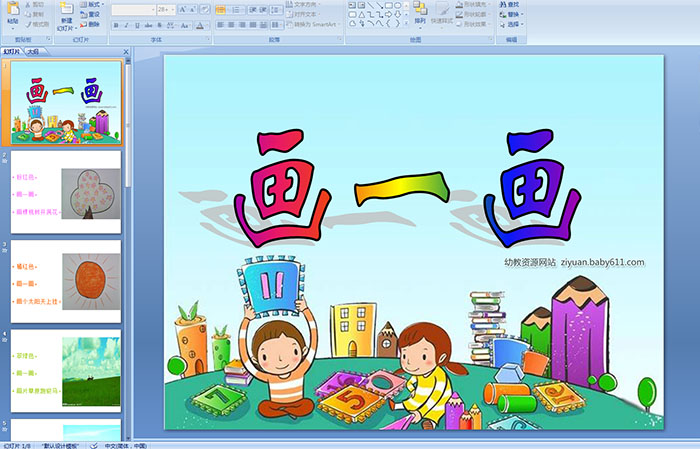Image resolution: width=700 pixels, height=449 pixels.
Task: Select slide 4 thumbnail with green grassland
Action: 66,370
